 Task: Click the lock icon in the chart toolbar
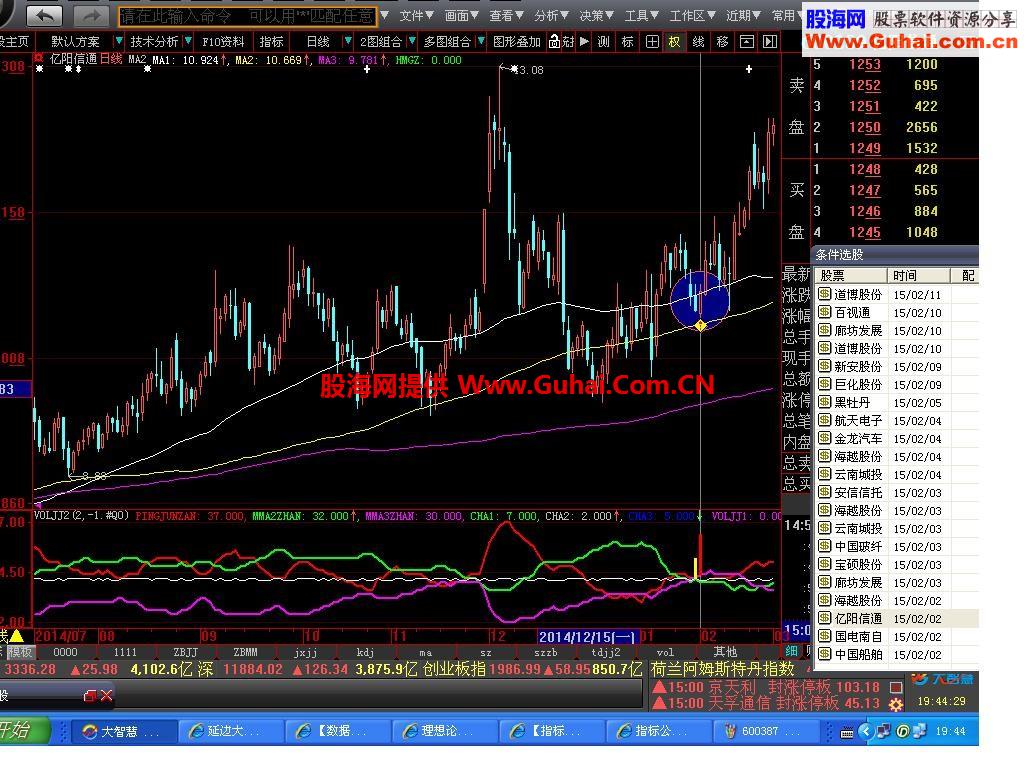554,42
